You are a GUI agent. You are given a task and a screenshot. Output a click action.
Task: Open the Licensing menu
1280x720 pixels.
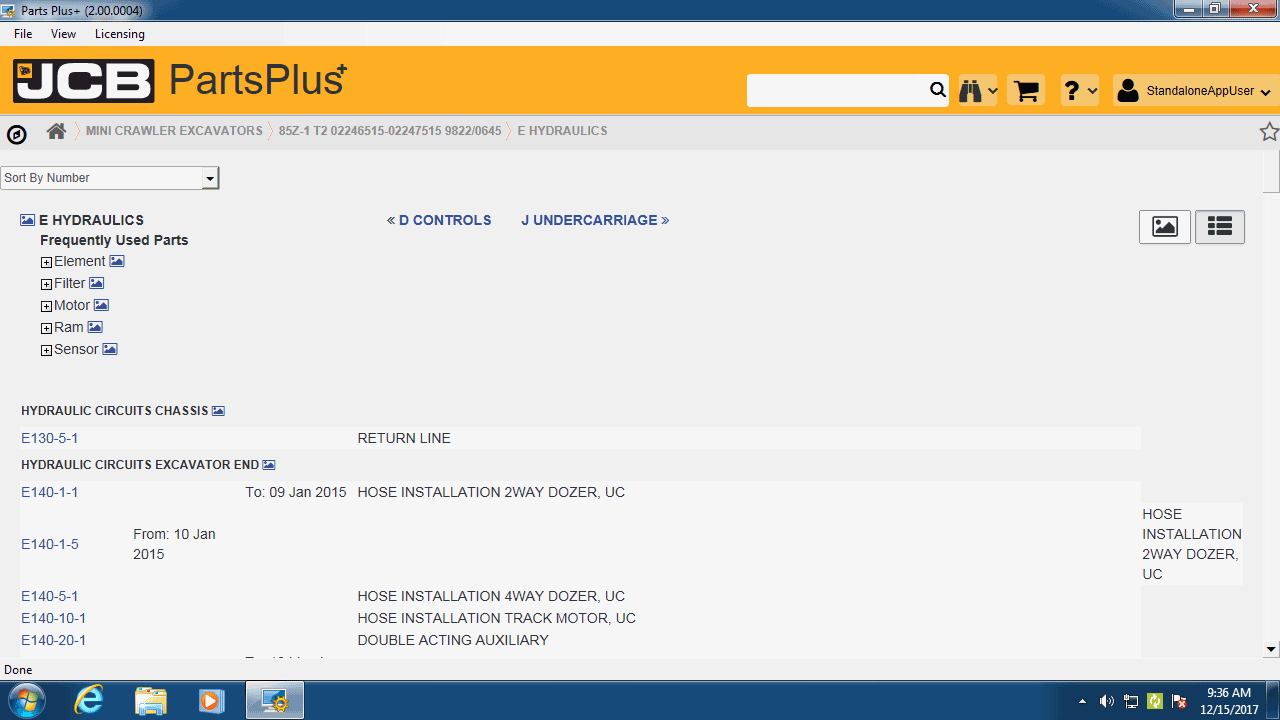click(x=119, y=34)
